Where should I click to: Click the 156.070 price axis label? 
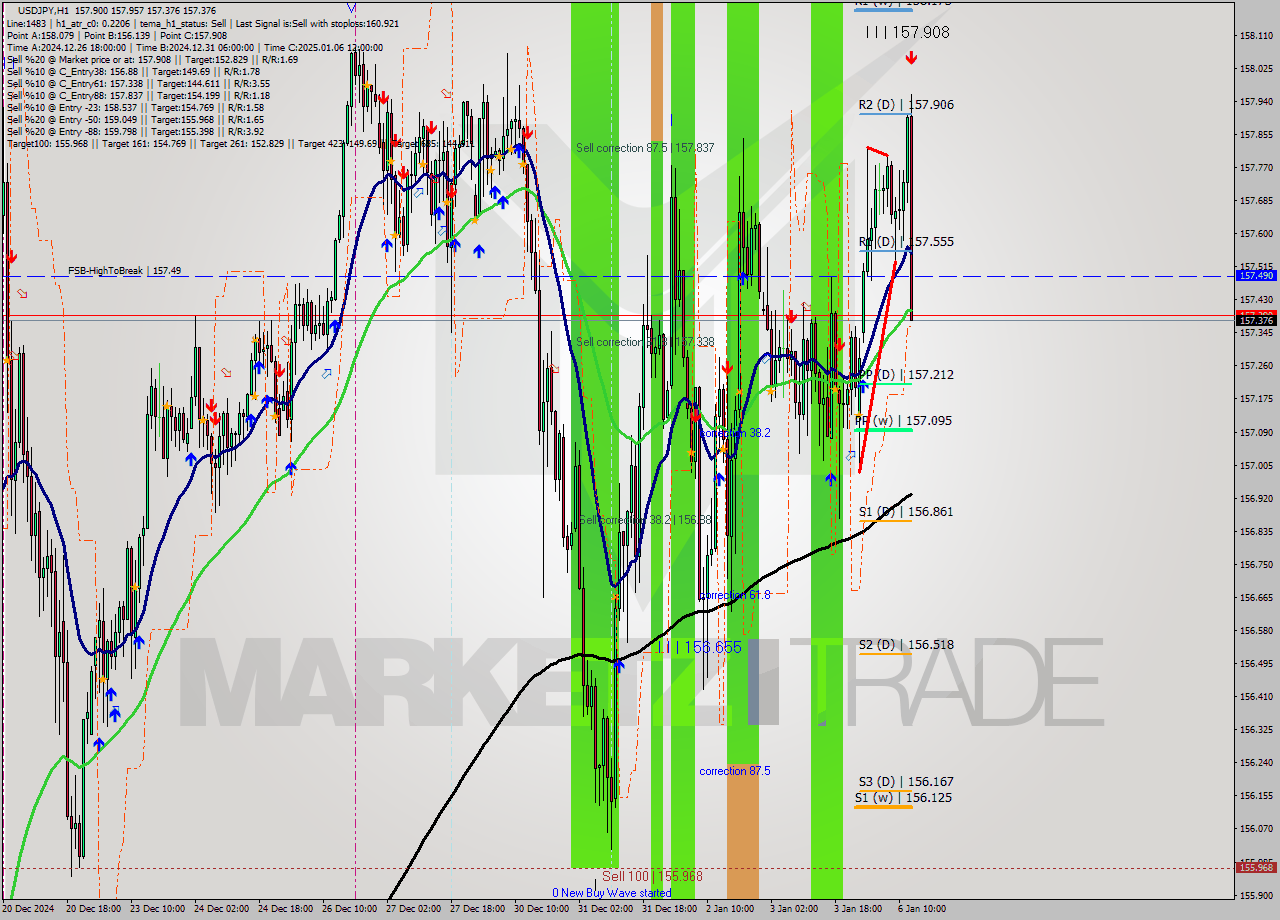click(1256, 828)
